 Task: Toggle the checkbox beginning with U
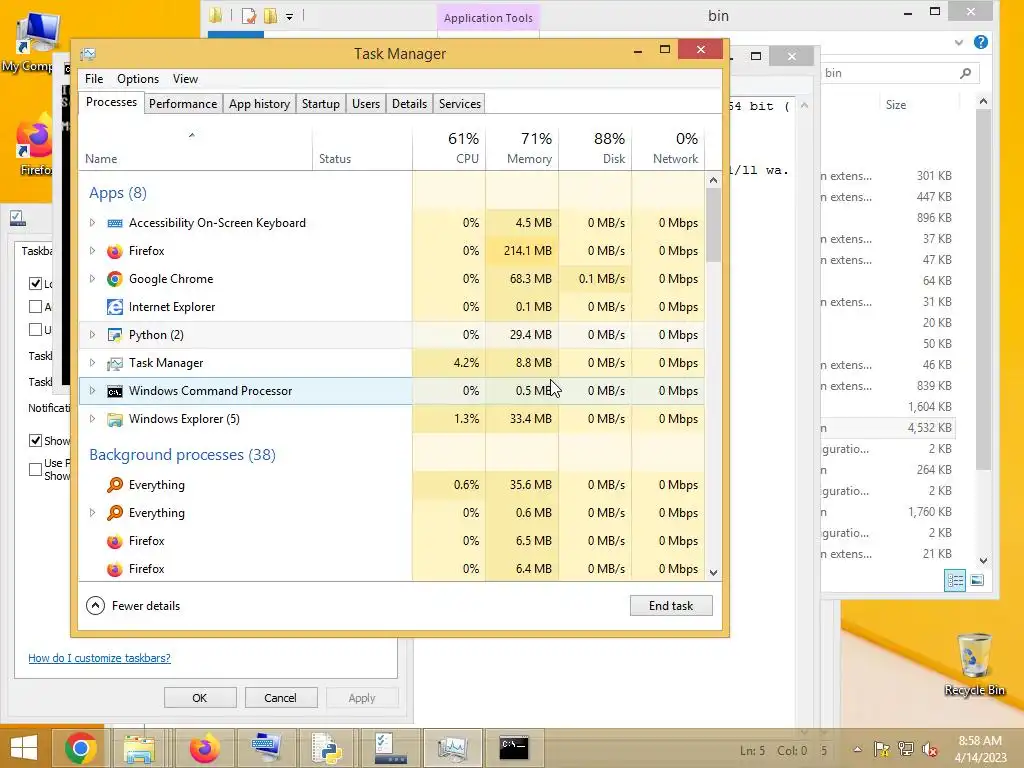coord(35,329)
